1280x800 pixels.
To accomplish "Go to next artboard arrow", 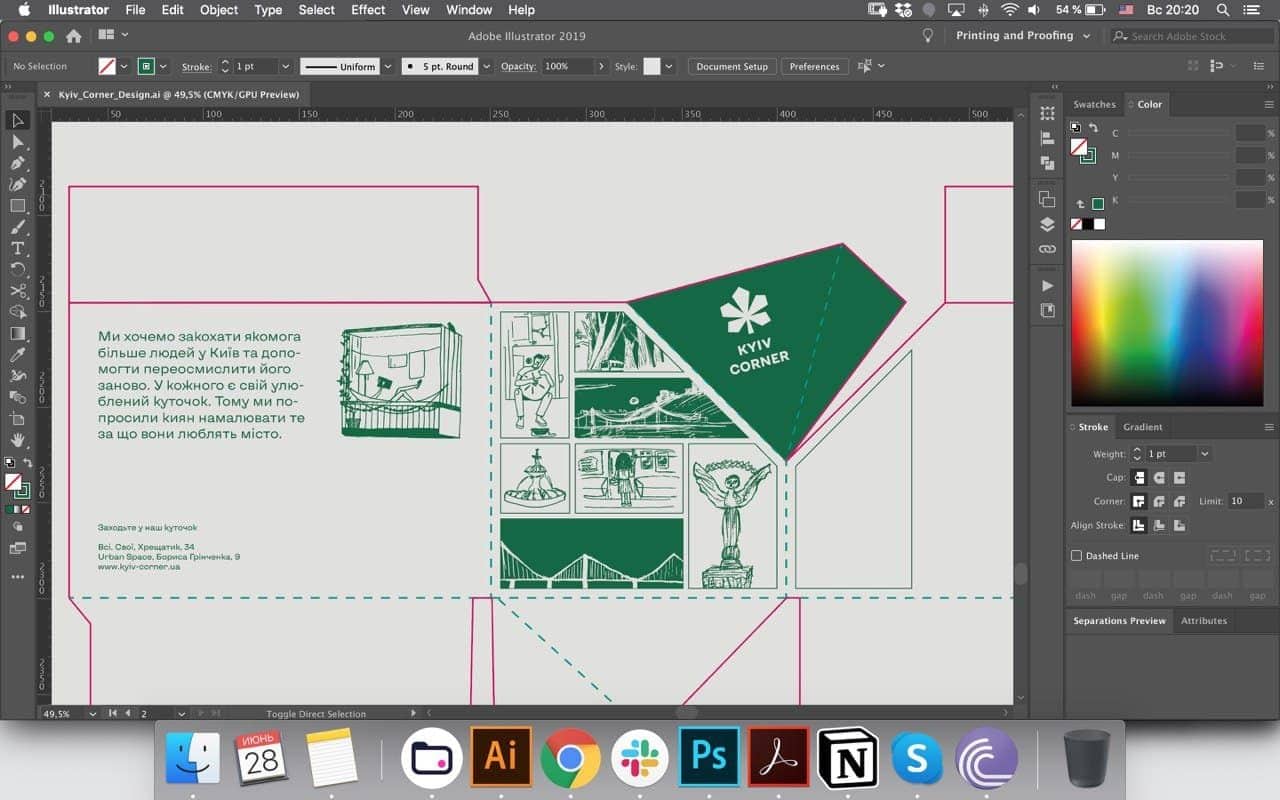I will (x=201, y=714).
